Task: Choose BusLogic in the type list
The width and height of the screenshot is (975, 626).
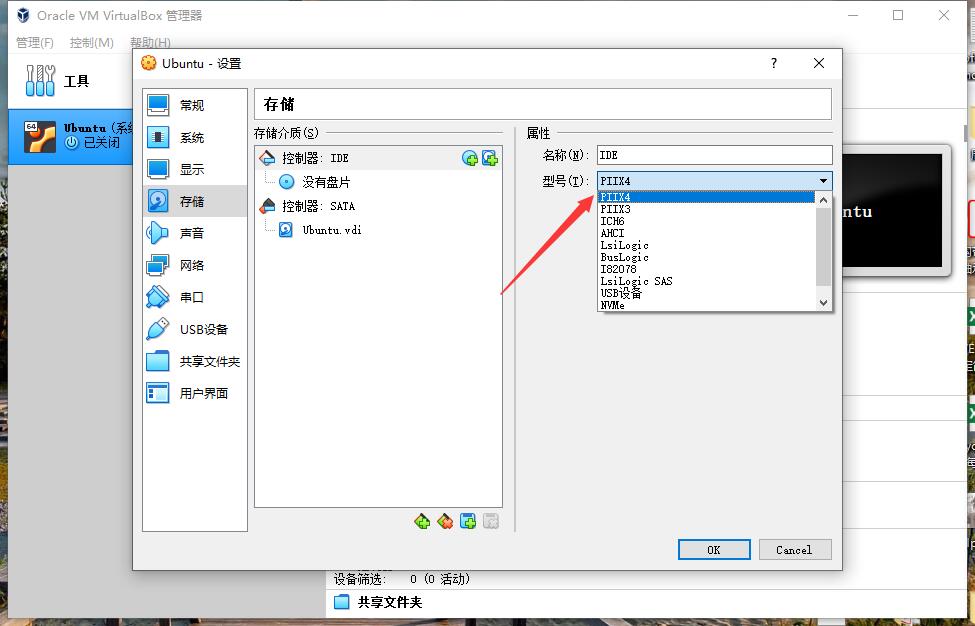Action: tap(706, 257)
